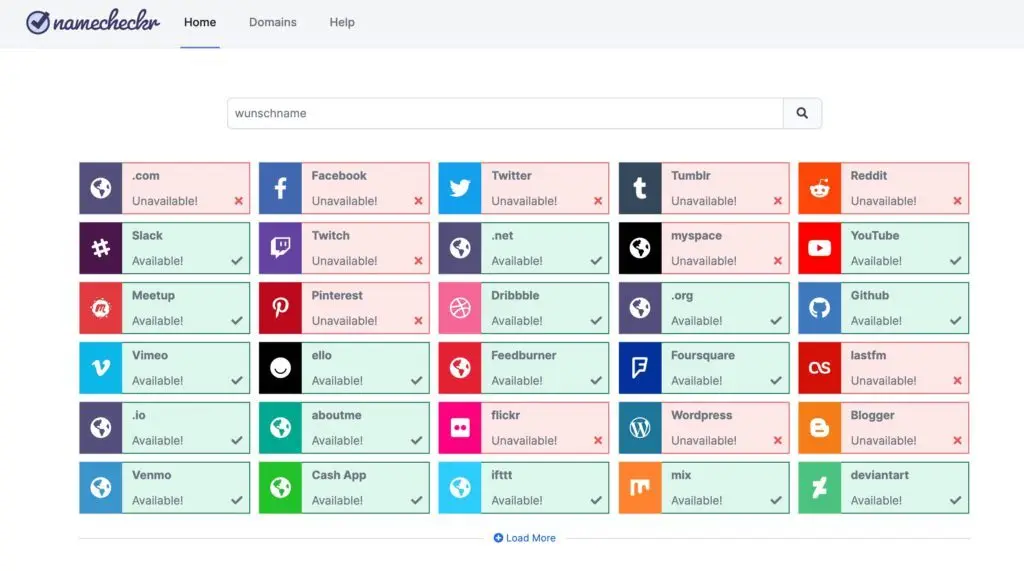The width and height of the screenshot is (1024, 571).
Task: Click the .com globe icon
Action: [101, 188]
